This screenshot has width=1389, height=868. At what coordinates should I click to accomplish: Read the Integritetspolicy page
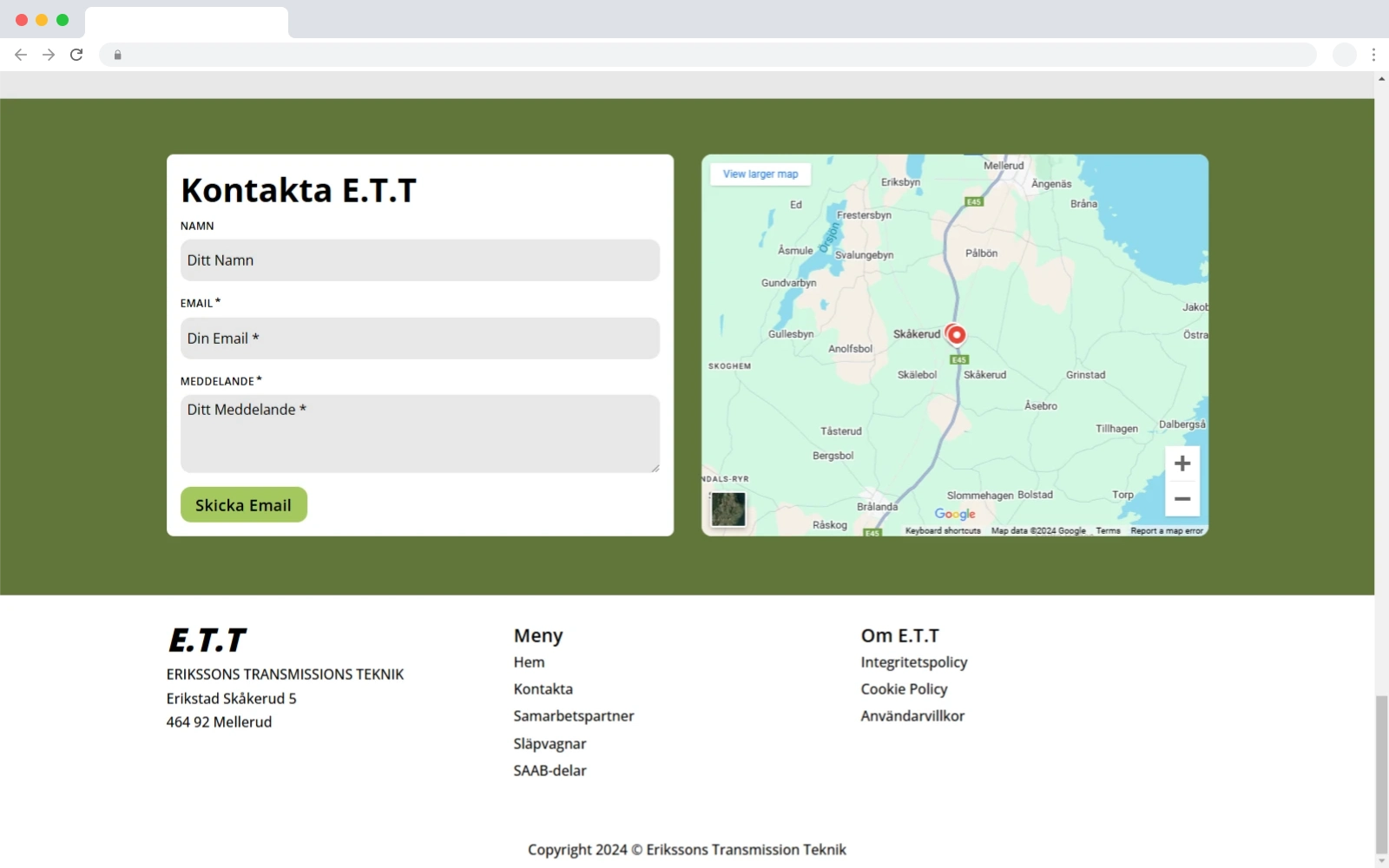coord(913,662)
